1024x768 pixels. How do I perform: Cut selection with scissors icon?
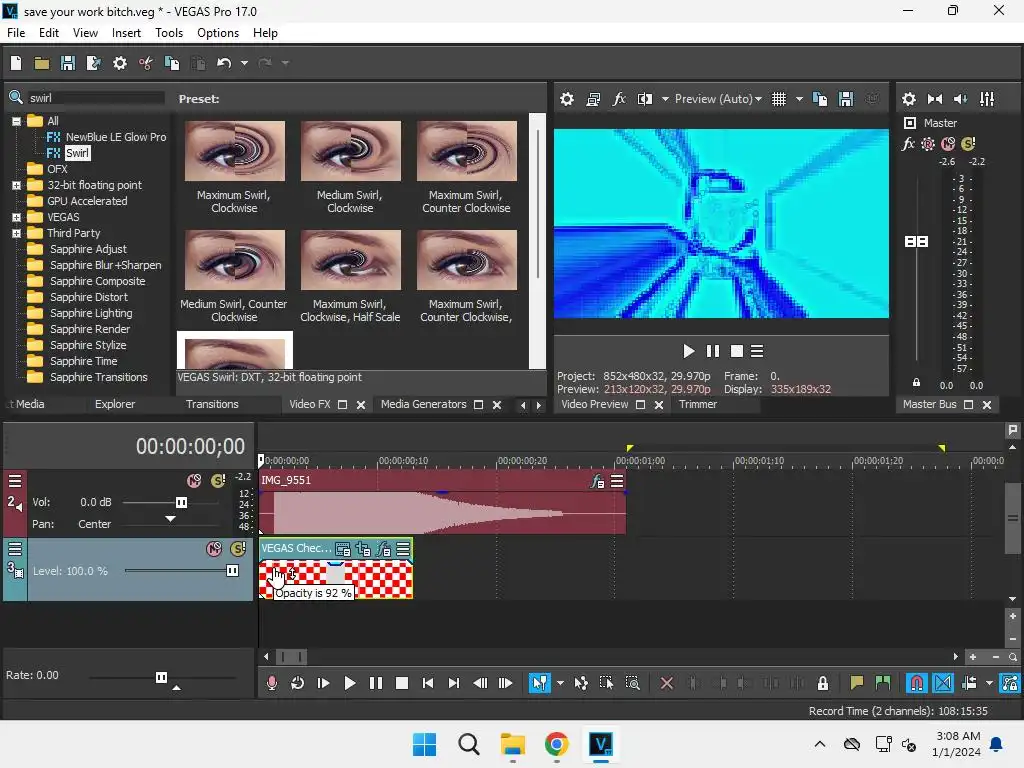(146, 63)
